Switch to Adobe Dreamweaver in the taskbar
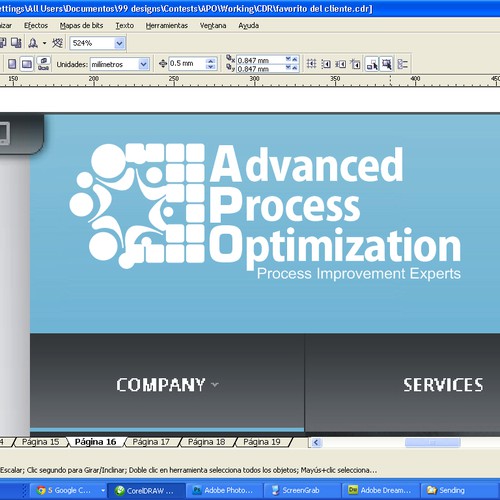Screen dimensions: 500x500 tap(381, 490)
